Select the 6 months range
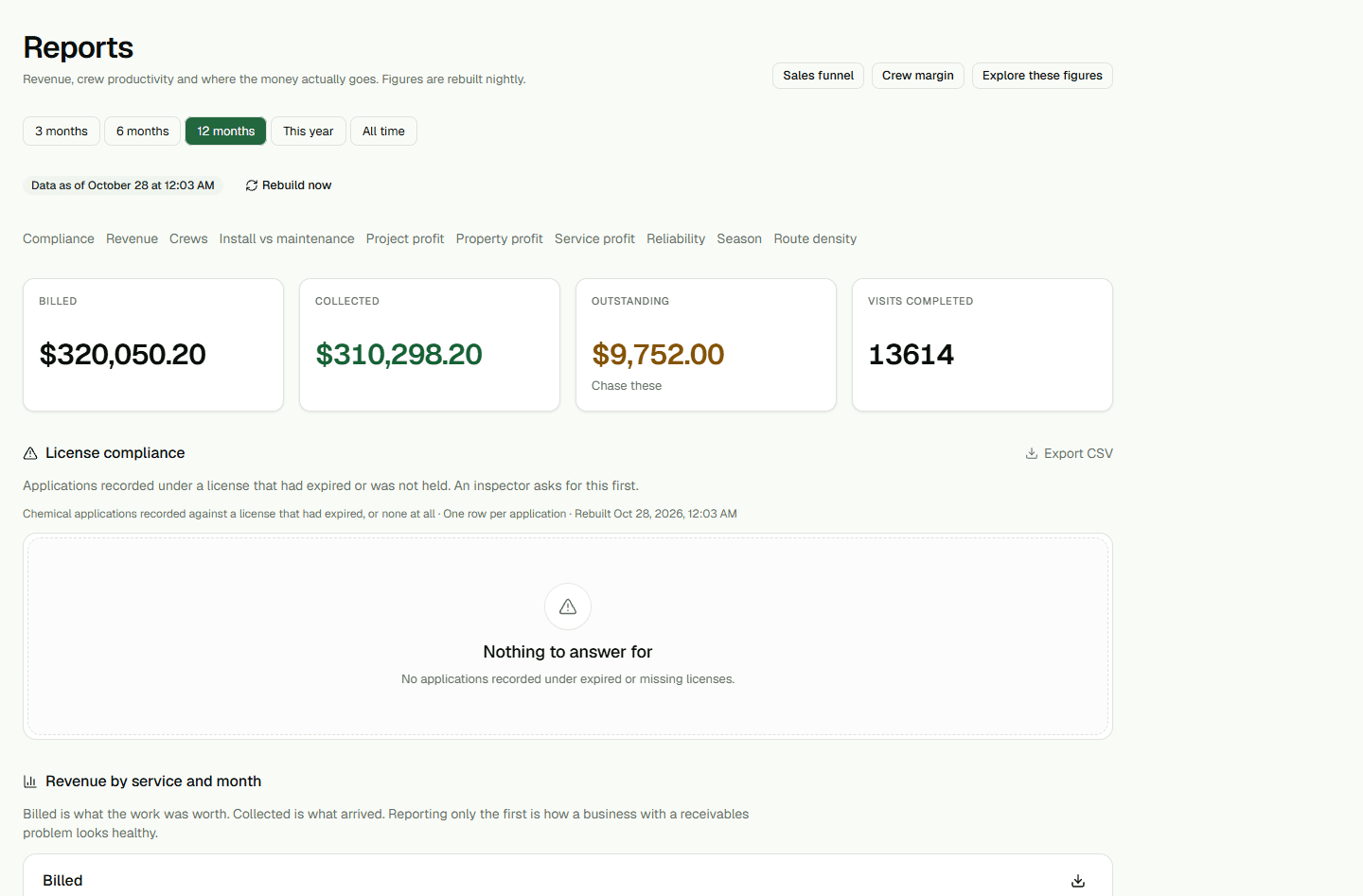The height and width of the screenshot is (896, 1363). coord(143,132)
